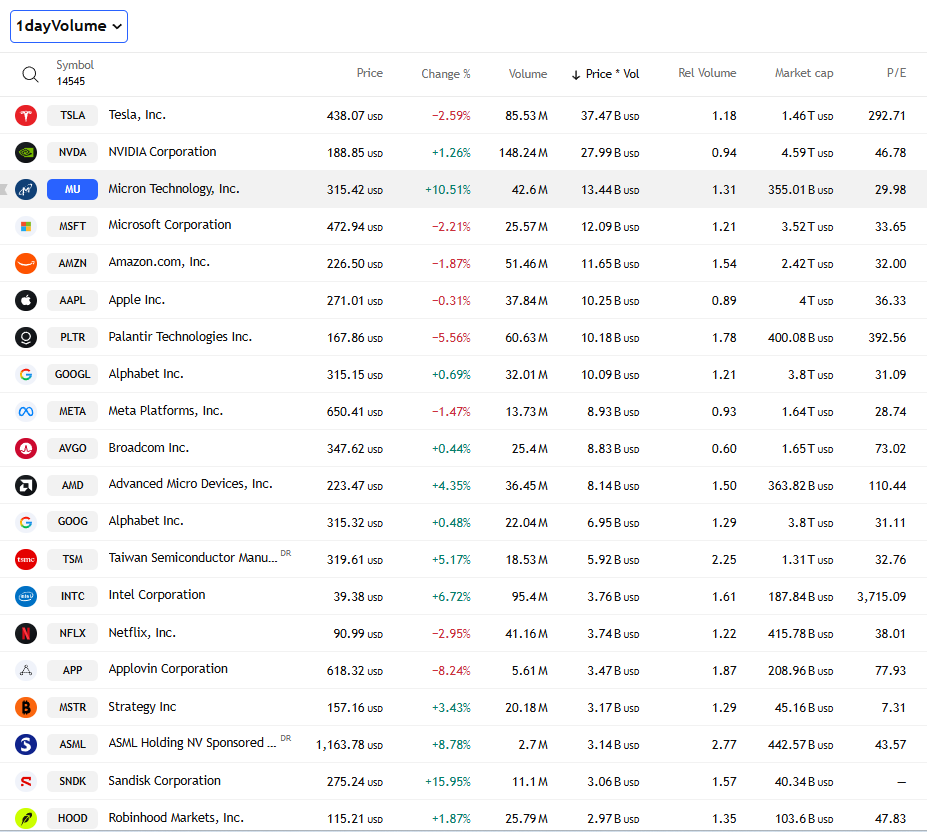
Task: Click the 37.47 B USD Price*Vol value
Action: [610, 116]
